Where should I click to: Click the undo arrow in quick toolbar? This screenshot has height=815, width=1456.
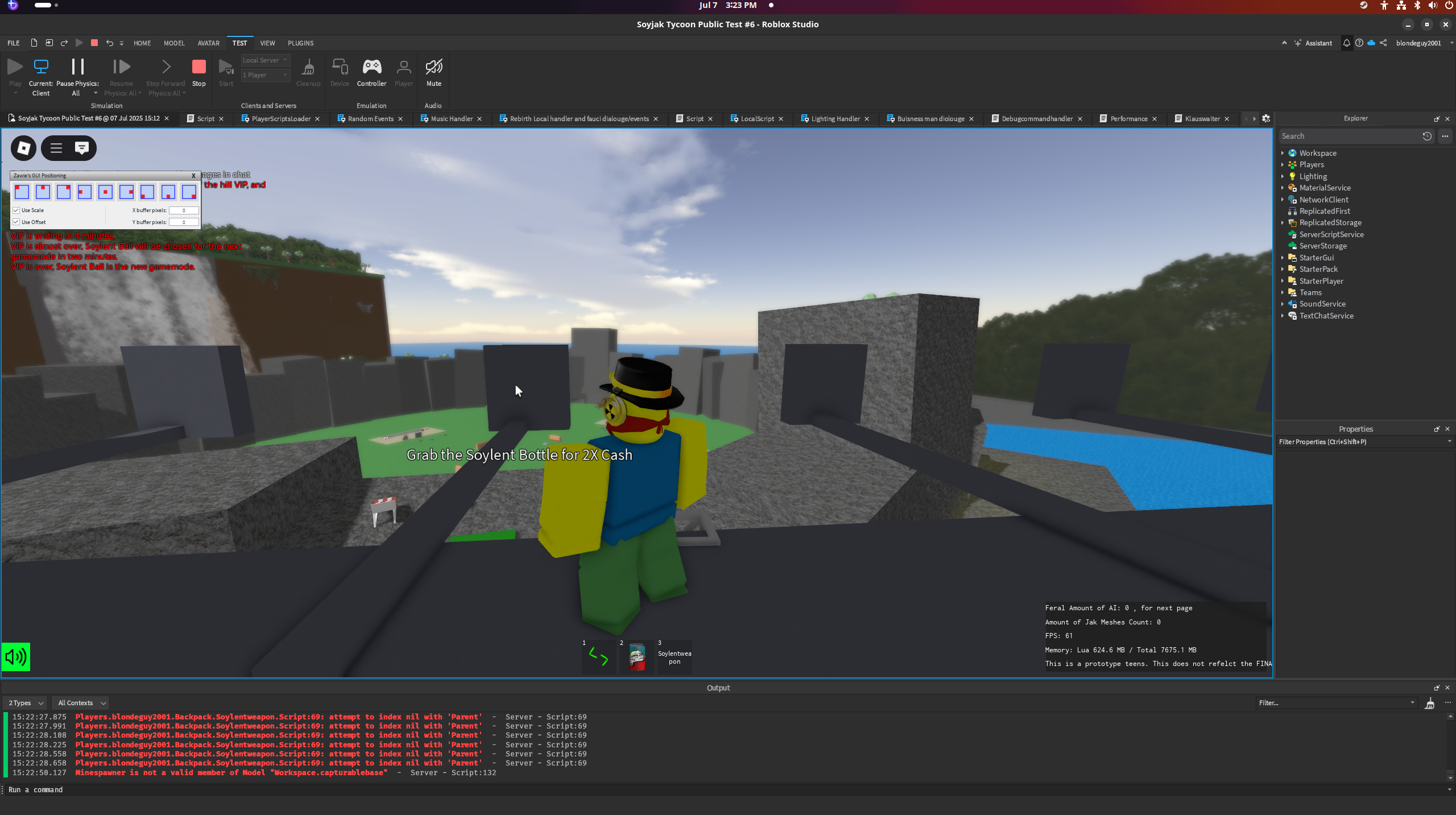(109, 43)
